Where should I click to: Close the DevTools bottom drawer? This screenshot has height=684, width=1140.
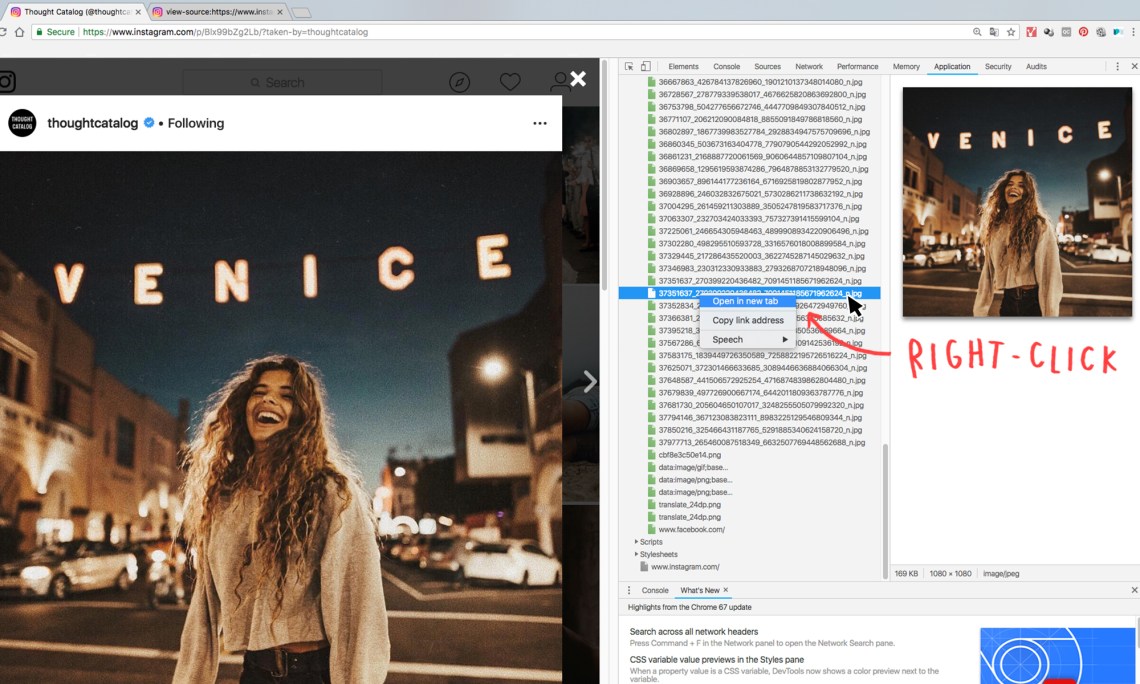1133,590
